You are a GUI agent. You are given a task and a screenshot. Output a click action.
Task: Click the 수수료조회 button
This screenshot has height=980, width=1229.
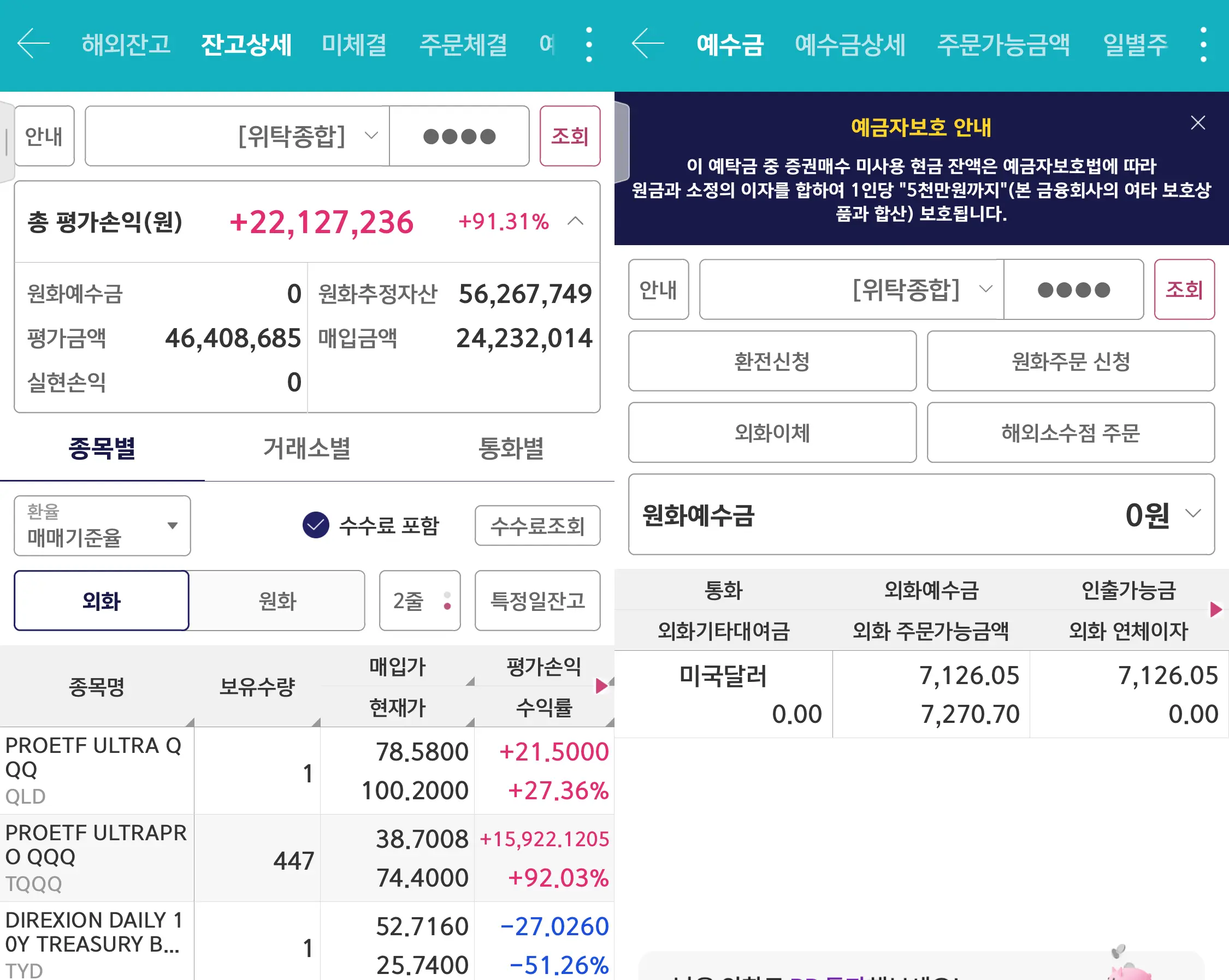point(537,525)
